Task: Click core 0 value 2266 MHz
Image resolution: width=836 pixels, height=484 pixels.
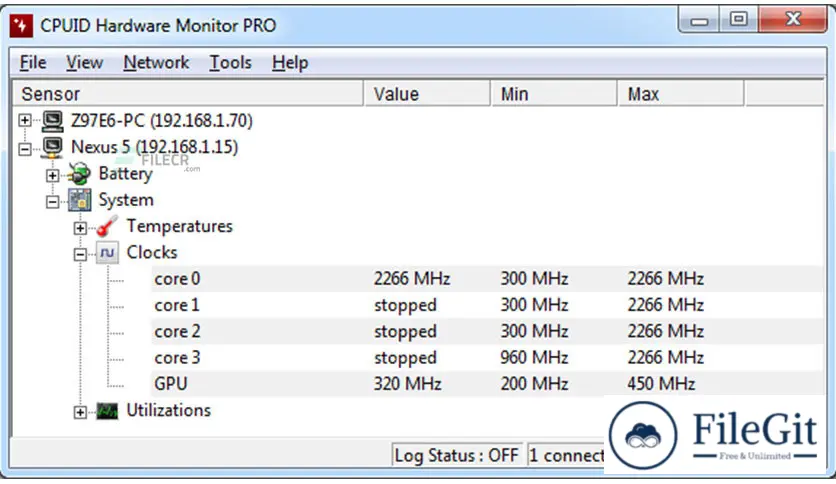Action: 412,279
